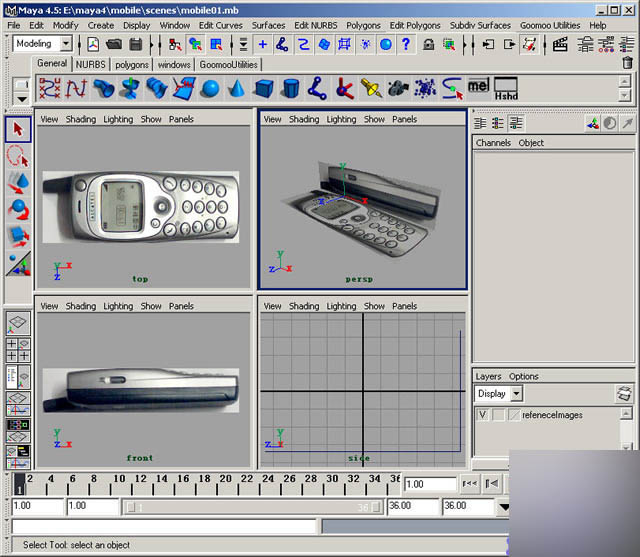Click Channels in the Channel Box
The height and width of the screenshot is (557, 640).
coord(493,143)
